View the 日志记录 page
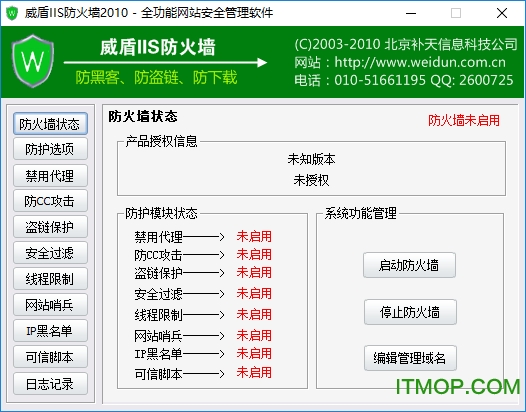 click(x=50, y=384)
